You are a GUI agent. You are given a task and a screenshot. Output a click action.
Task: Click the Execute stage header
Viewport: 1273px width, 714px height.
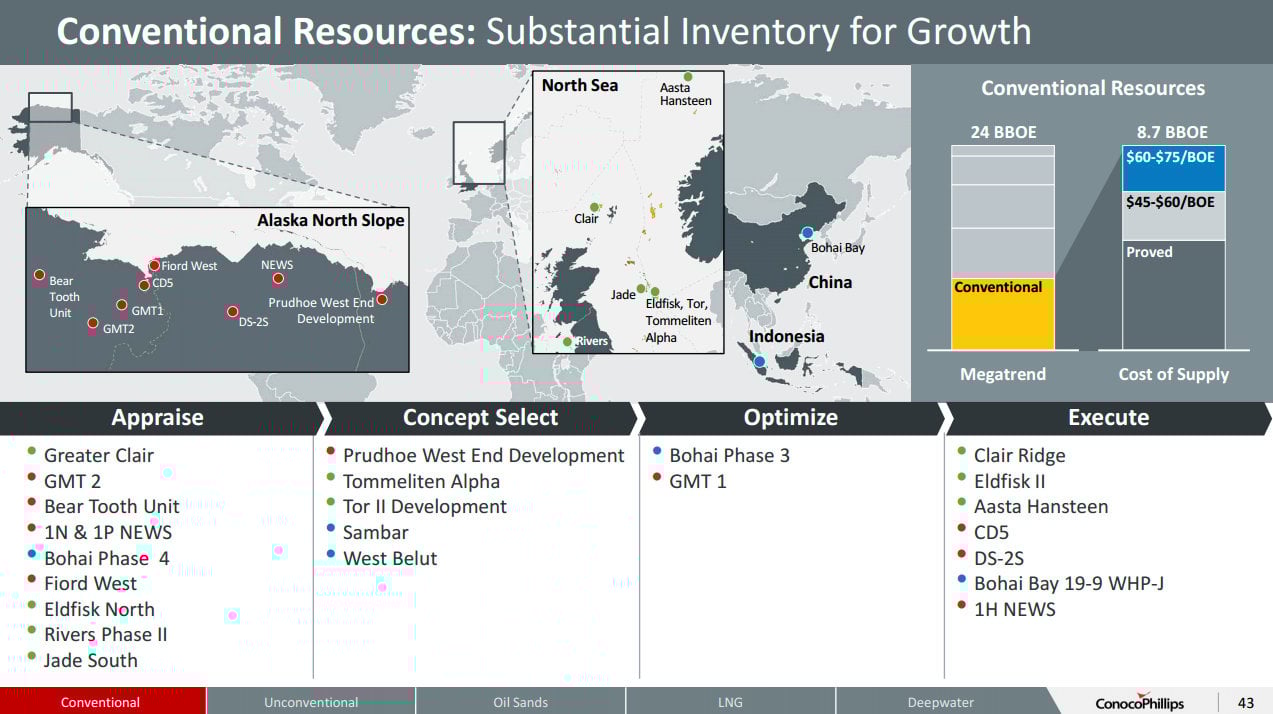coord(1108,418)
